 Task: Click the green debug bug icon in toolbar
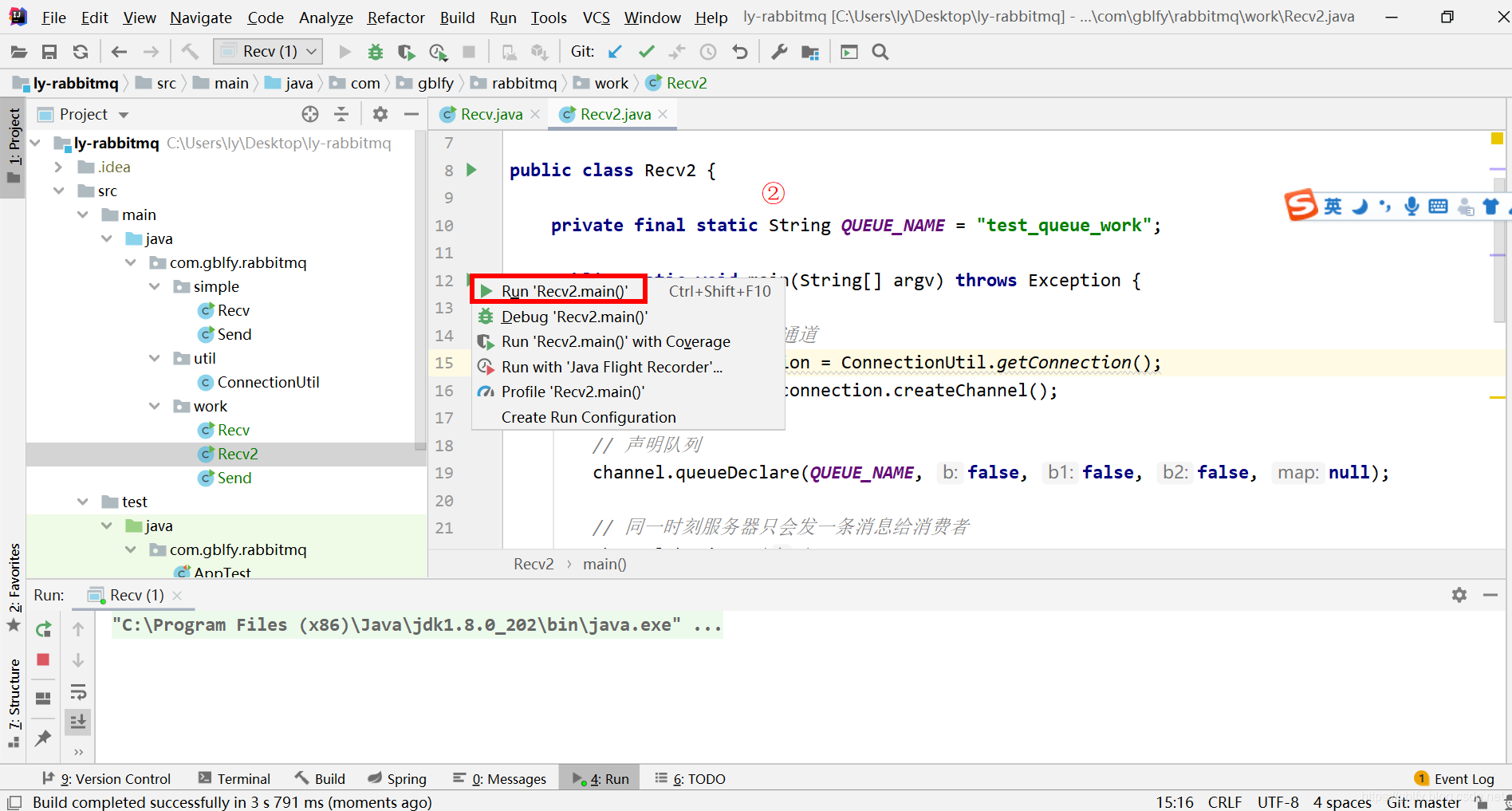tap(376, 52)
